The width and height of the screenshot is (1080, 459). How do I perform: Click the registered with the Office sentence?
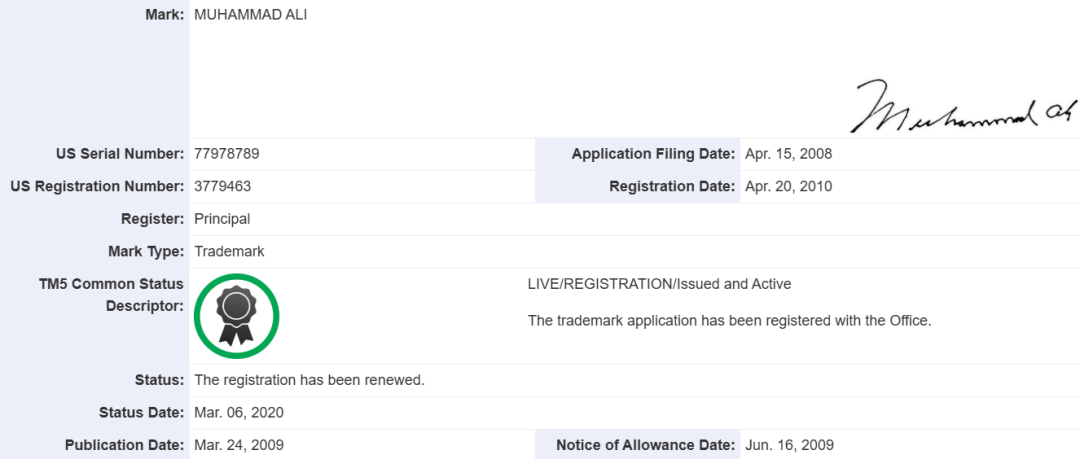[x=729, y=321]
